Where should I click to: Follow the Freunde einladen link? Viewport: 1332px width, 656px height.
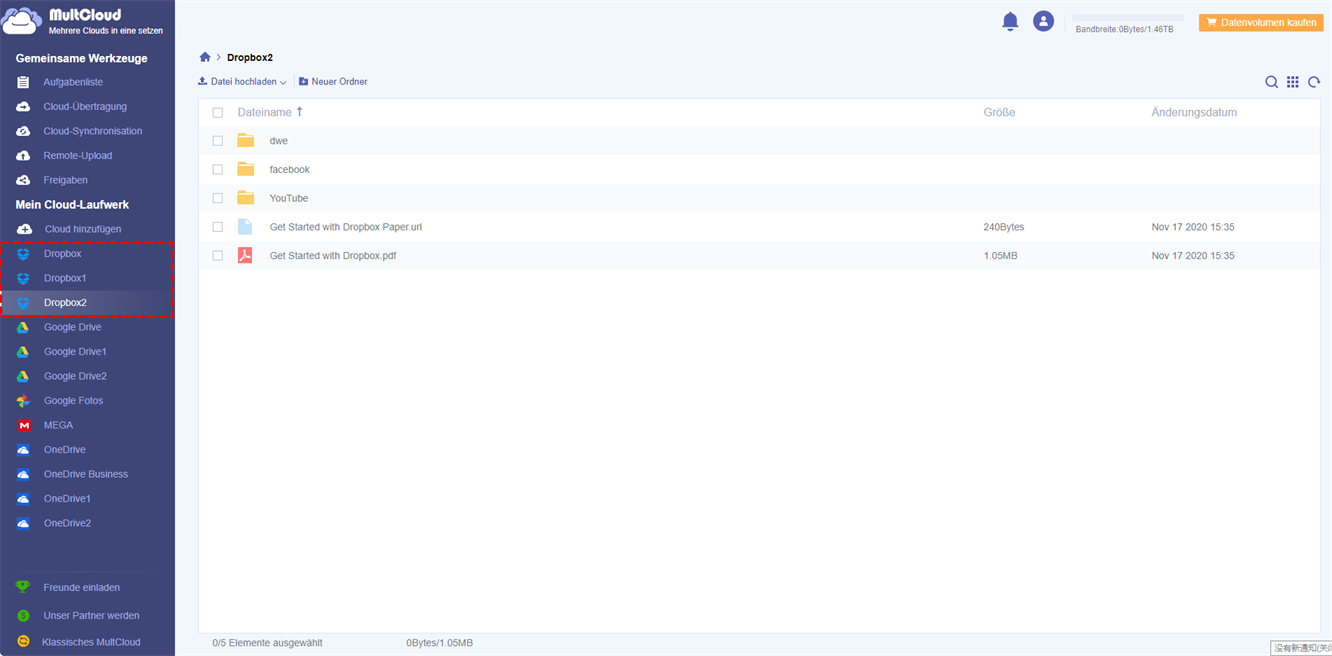click(x=82, y=588)
